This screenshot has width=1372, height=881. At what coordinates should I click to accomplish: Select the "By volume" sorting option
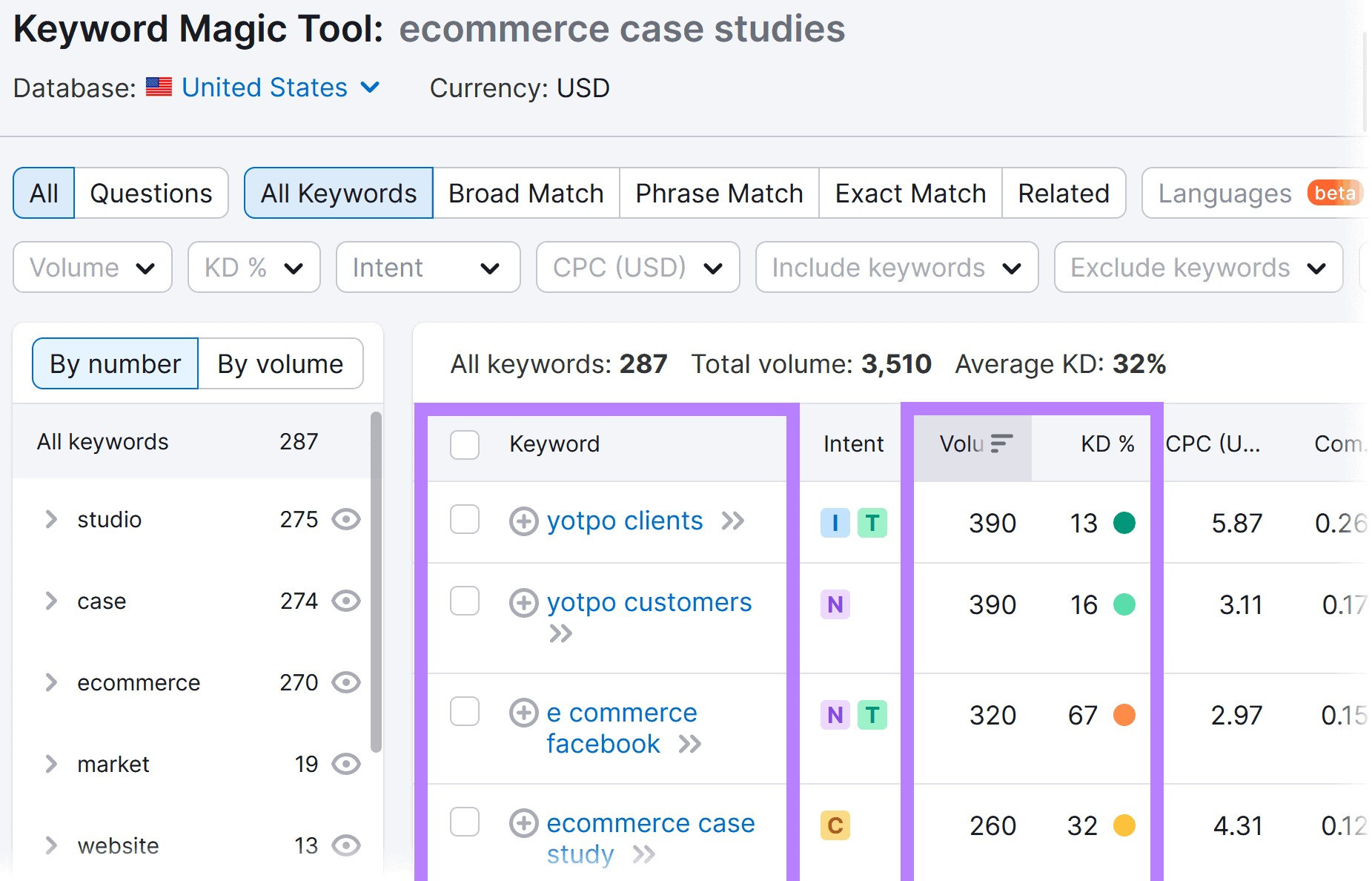tap(279, 363)
